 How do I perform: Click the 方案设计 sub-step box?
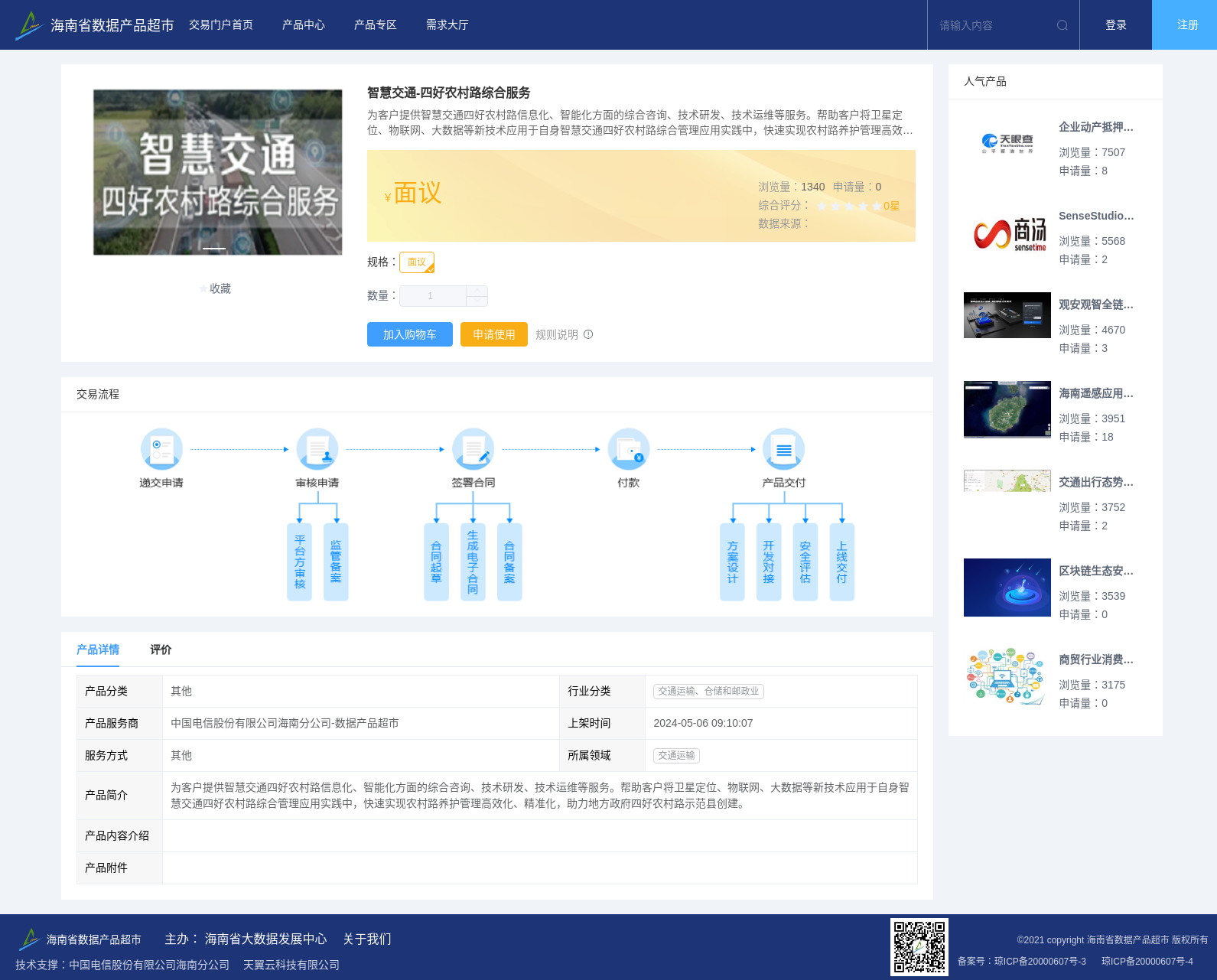[732, 562]
